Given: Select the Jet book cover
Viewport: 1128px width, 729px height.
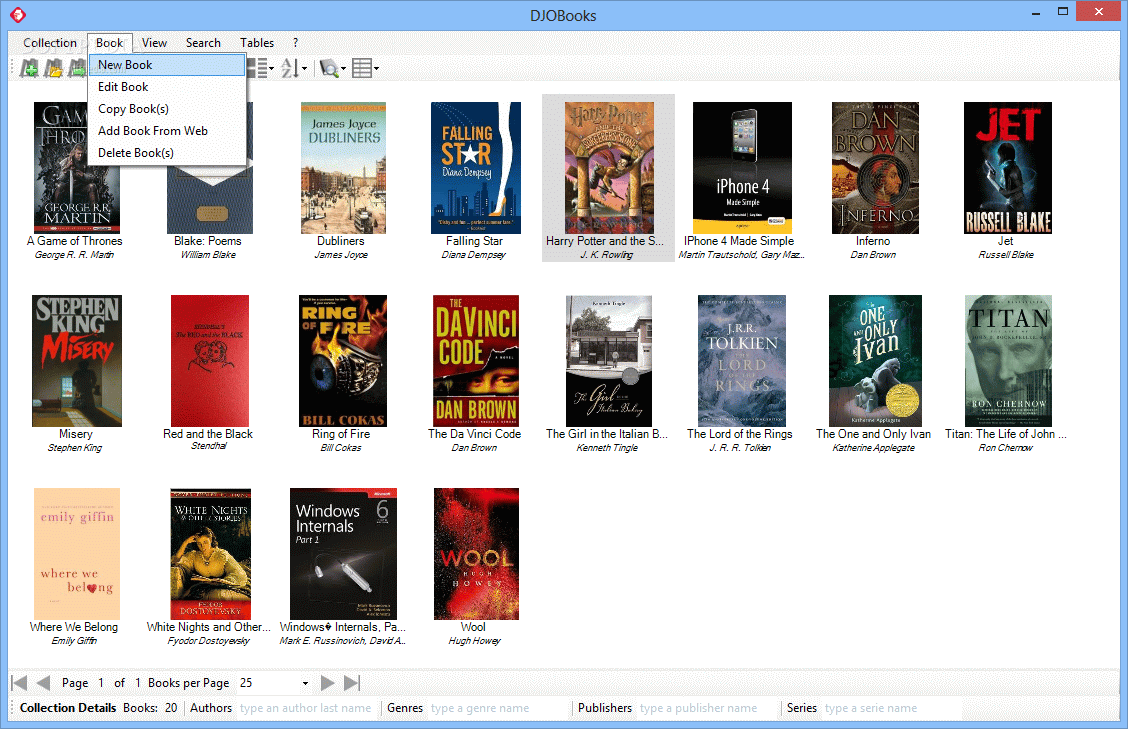Looking at the screenshot, I should 1008,168.
